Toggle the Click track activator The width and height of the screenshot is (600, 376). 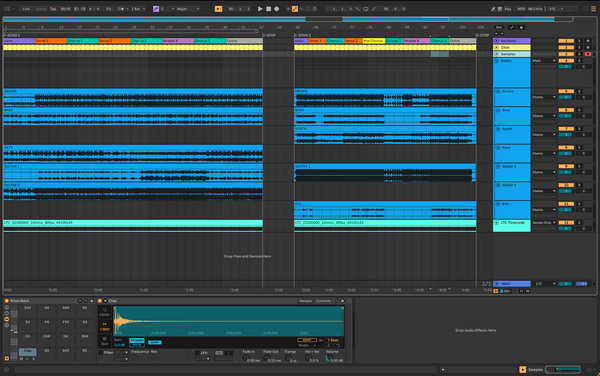pos(566,47)
